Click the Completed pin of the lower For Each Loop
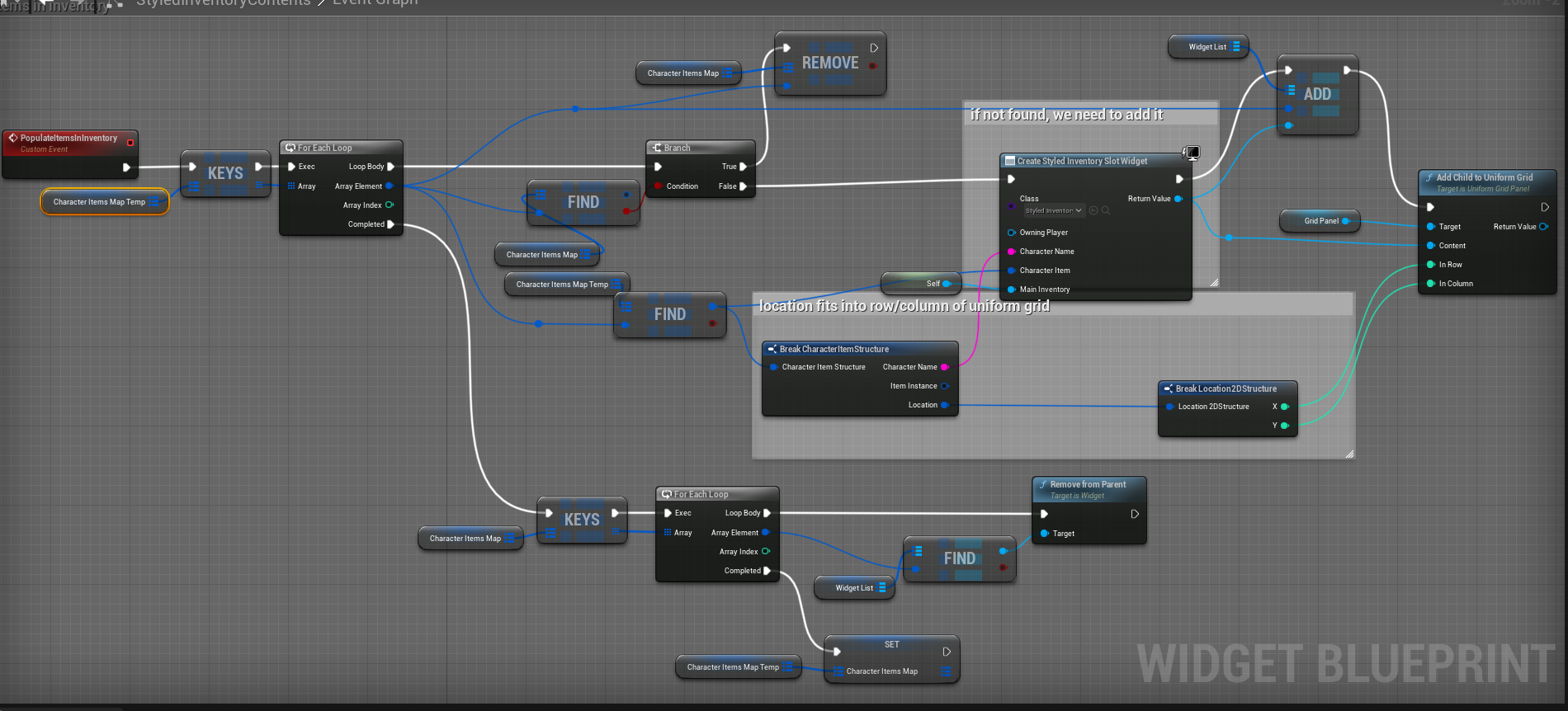 tap(767, 571)
